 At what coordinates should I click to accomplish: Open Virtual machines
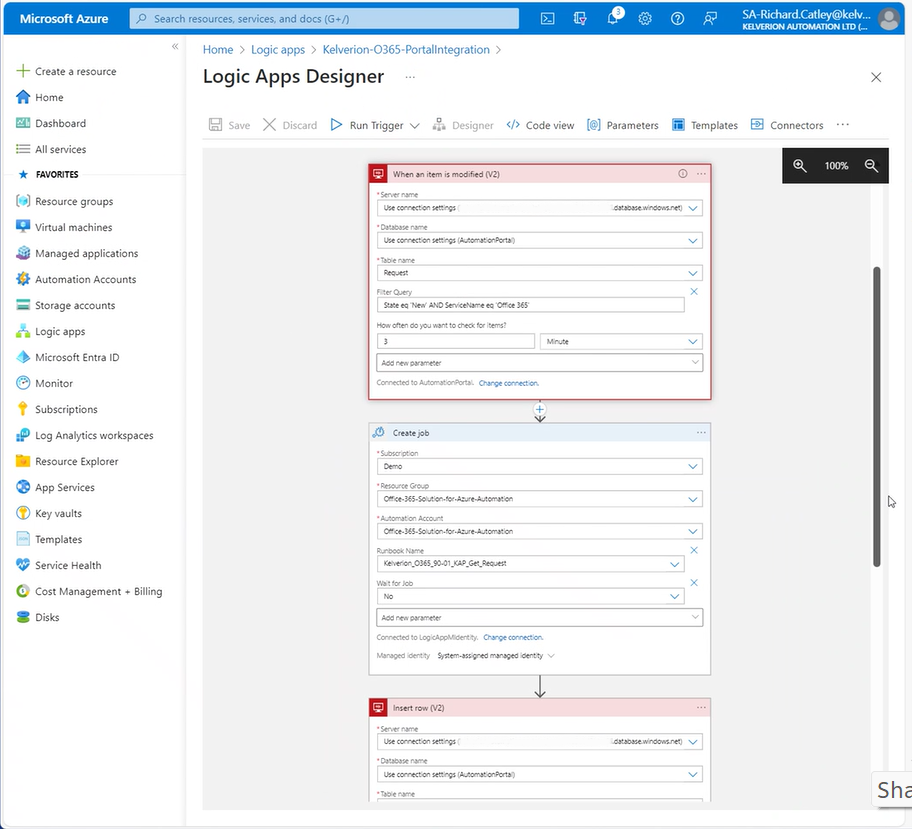[73, 227]
